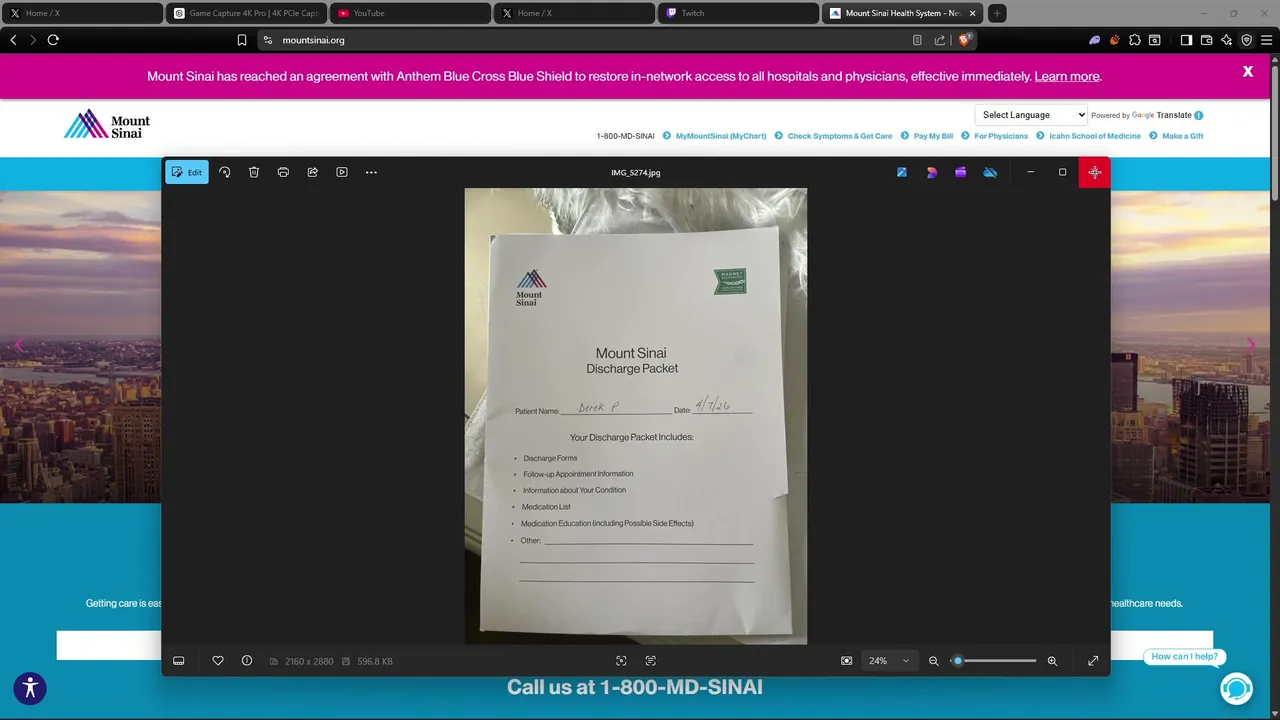This screenshot has width=1280, height=720.
Task: Toggle fit to window zoom button
Action: click(847, 661)
